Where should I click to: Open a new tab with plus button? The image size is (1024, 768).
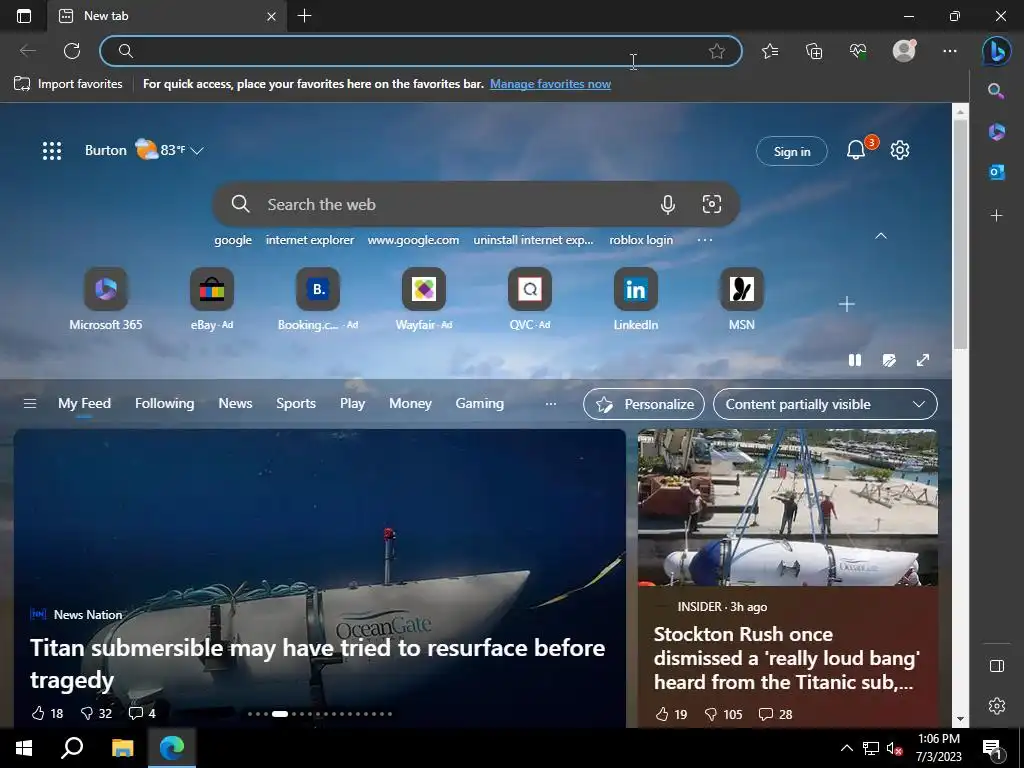304,16
